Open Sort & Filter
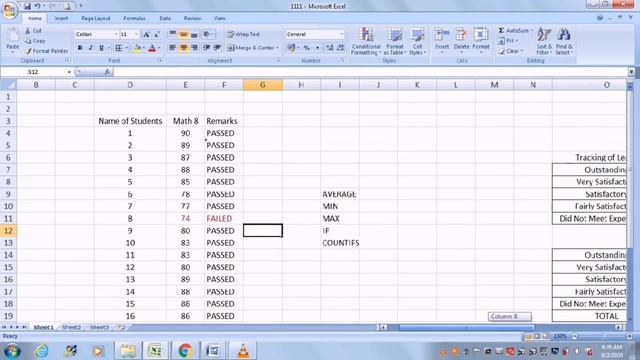The width and height of the screenshot is (640, 360). click(x=544, y=41)
